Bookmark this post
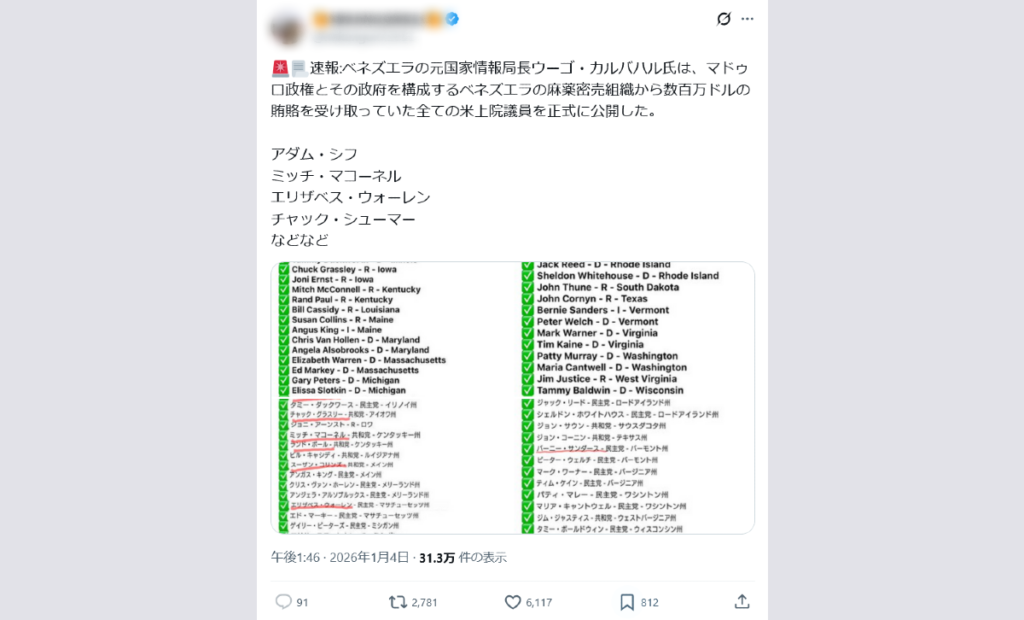 [x=627, y=602]
